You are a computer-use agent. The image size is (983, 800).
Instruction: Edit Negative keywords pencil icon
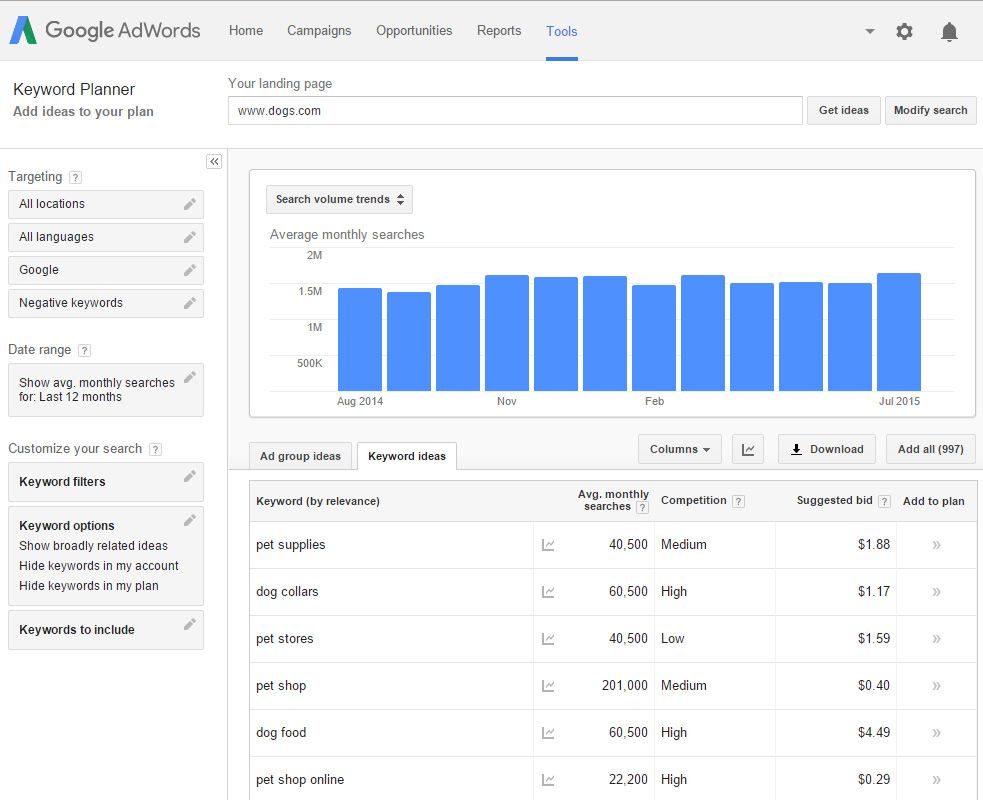click(189, 303)
